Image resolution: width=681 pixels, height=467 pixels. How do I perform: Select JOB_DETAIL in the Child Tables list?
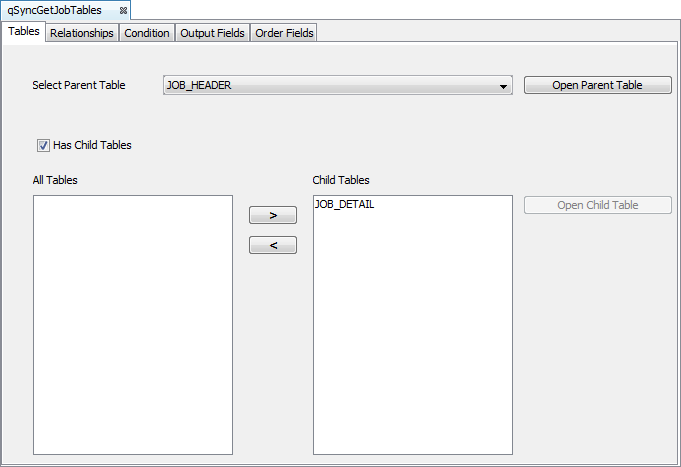pyautogui.click(x=344, y=204)
